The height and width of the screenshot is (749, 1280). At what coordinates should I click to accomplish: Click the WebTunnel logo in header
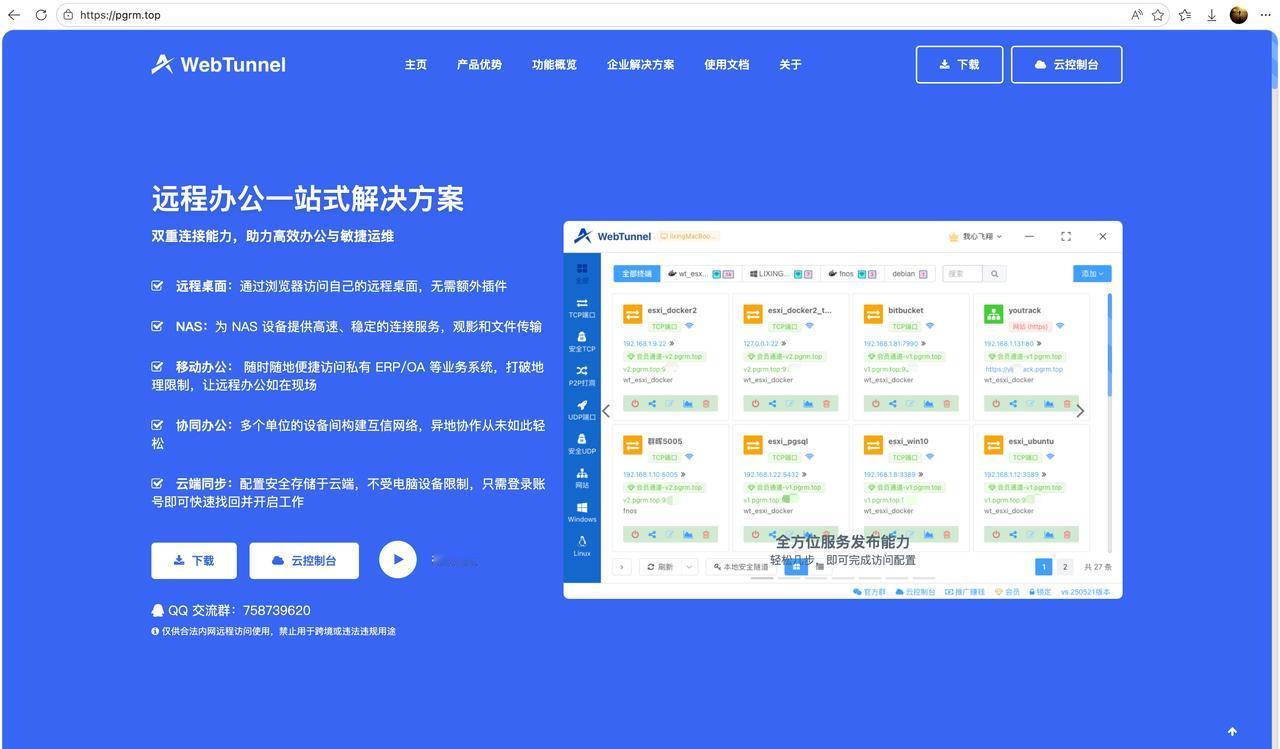(218, 64)
